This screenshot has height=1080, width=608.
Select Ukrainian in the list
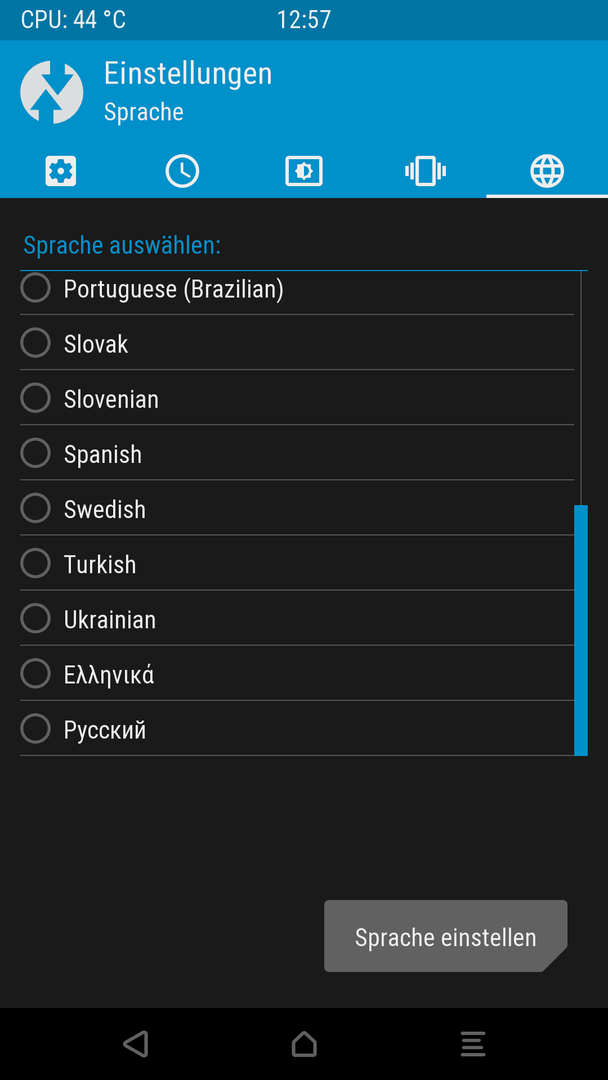click(297, 618)
